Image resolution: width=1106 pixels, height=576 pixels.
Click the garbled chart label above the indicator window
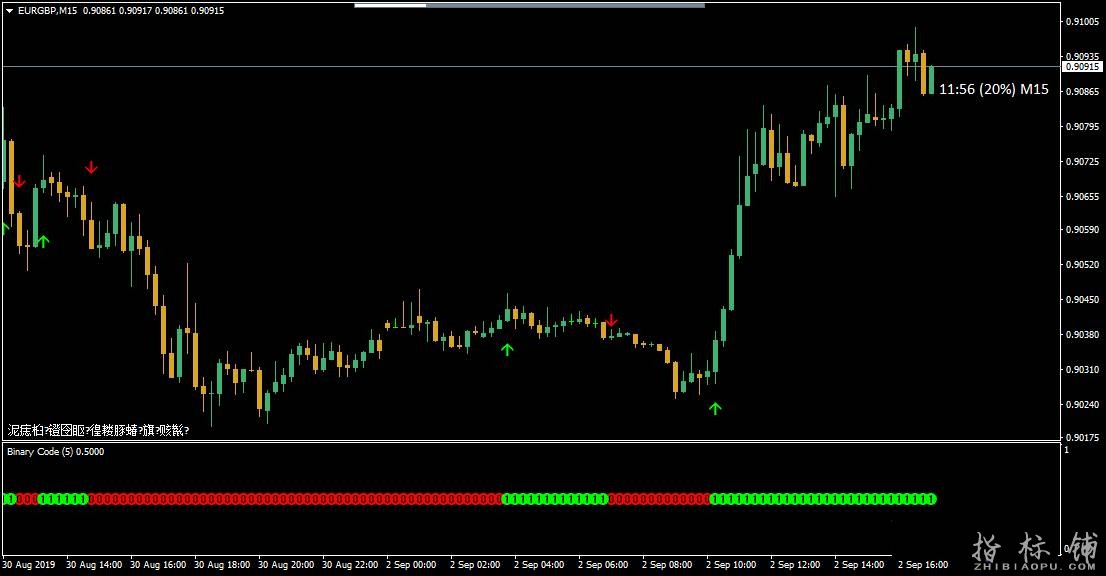tap(98, 430)
